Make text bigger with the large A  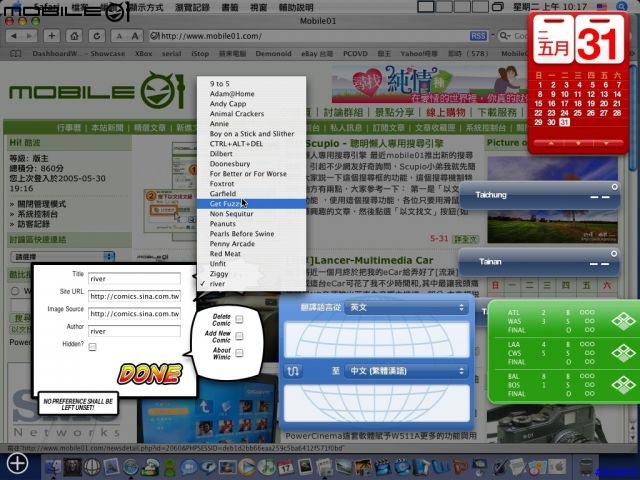[x=135, y=36]
